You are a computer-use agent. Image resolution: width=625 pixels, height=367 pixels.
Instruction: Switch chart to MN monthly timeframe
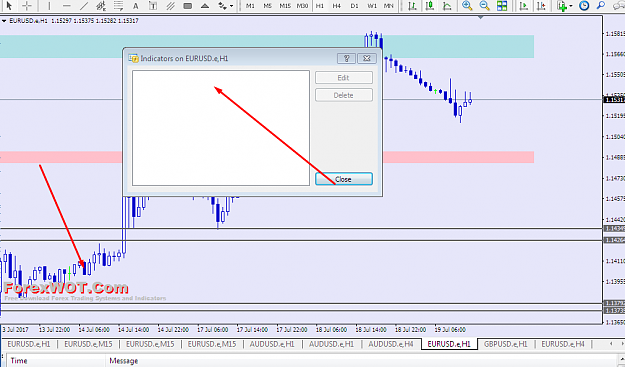click(x=389, y=6)
